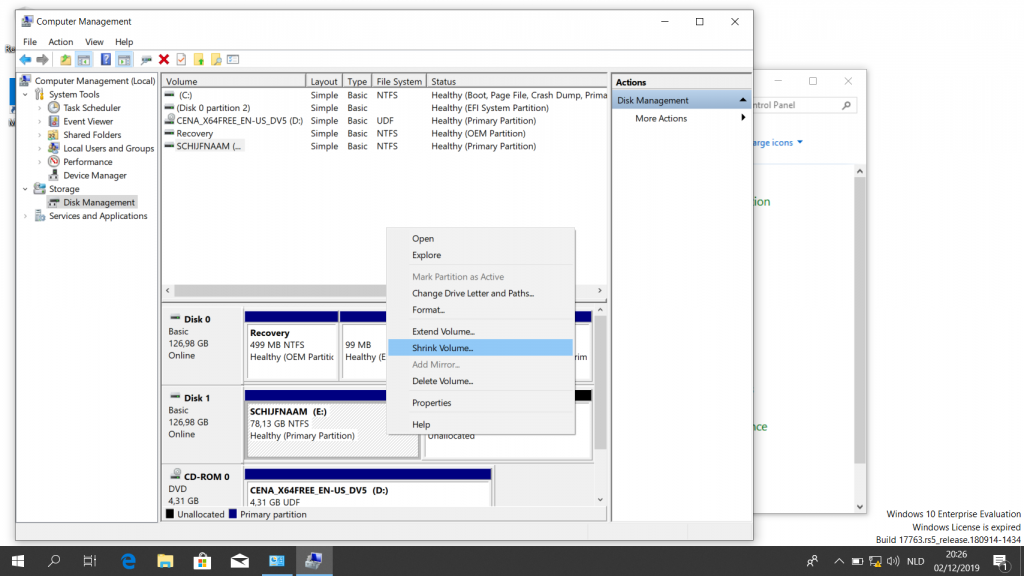
Task: Expand the Event Viewer node arrow
Action: tap(40, 121)
